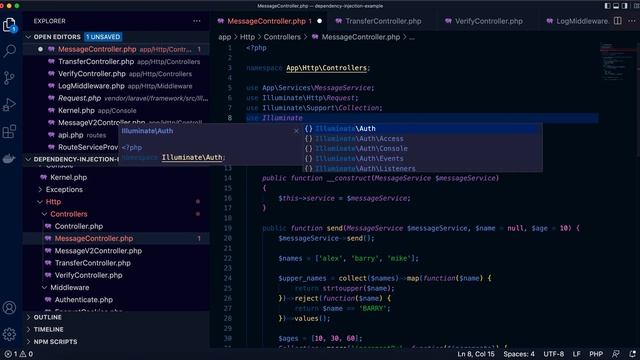The width and height of the screenshot is (640, 360).
Task: Click the unsaved dot beside MessageController.php in Open Editors
Action: (40, 49)
